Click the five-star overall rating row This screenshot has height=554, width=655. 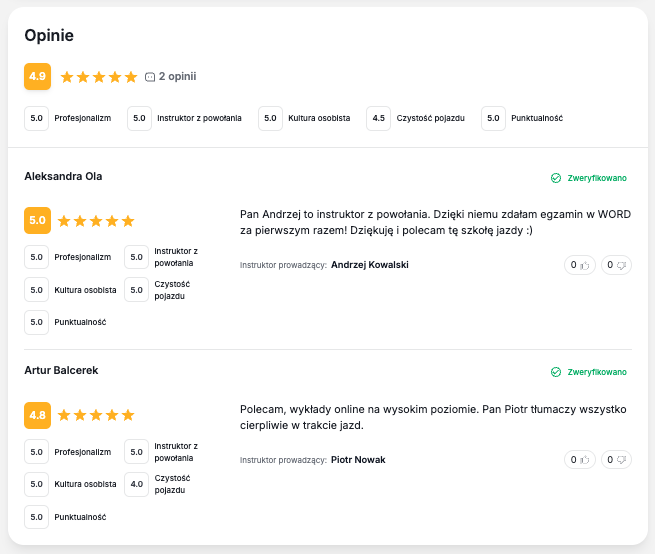[98, 77]
